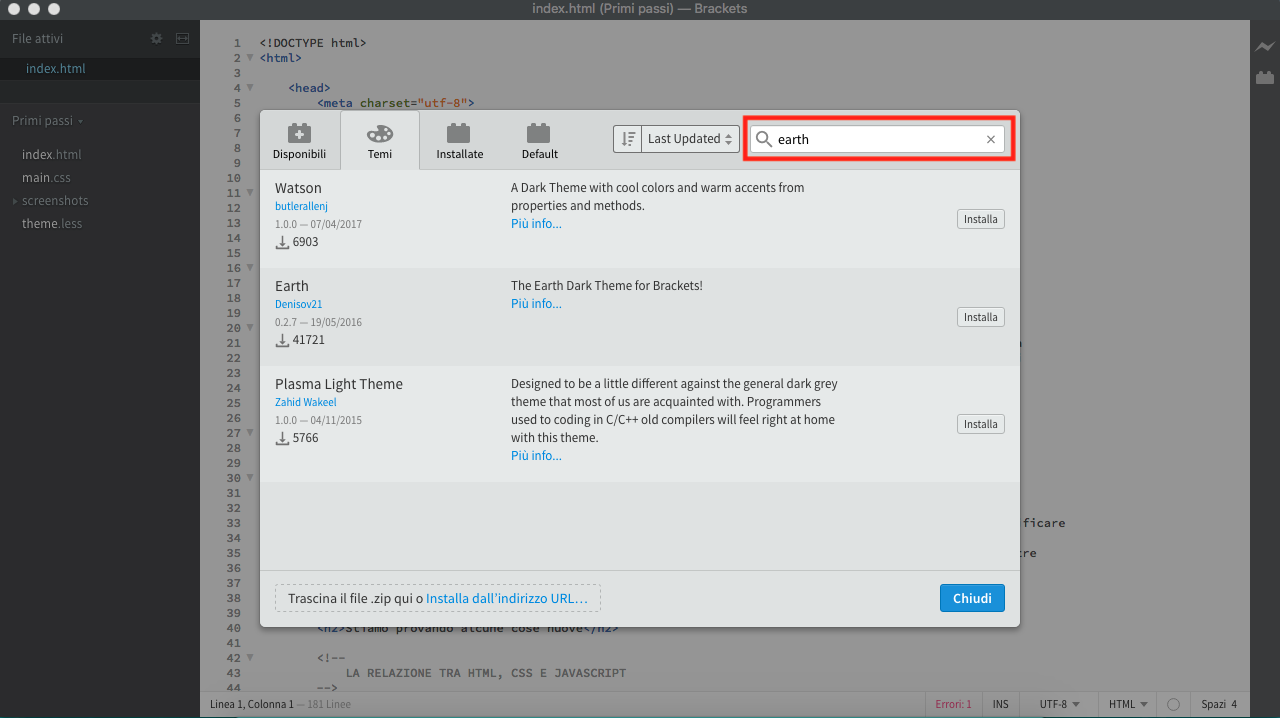Image resolution: width=1280 pixels, height=718 pixels.
Task: Click the gear icon in File attivi
Action: coord(156,39)
